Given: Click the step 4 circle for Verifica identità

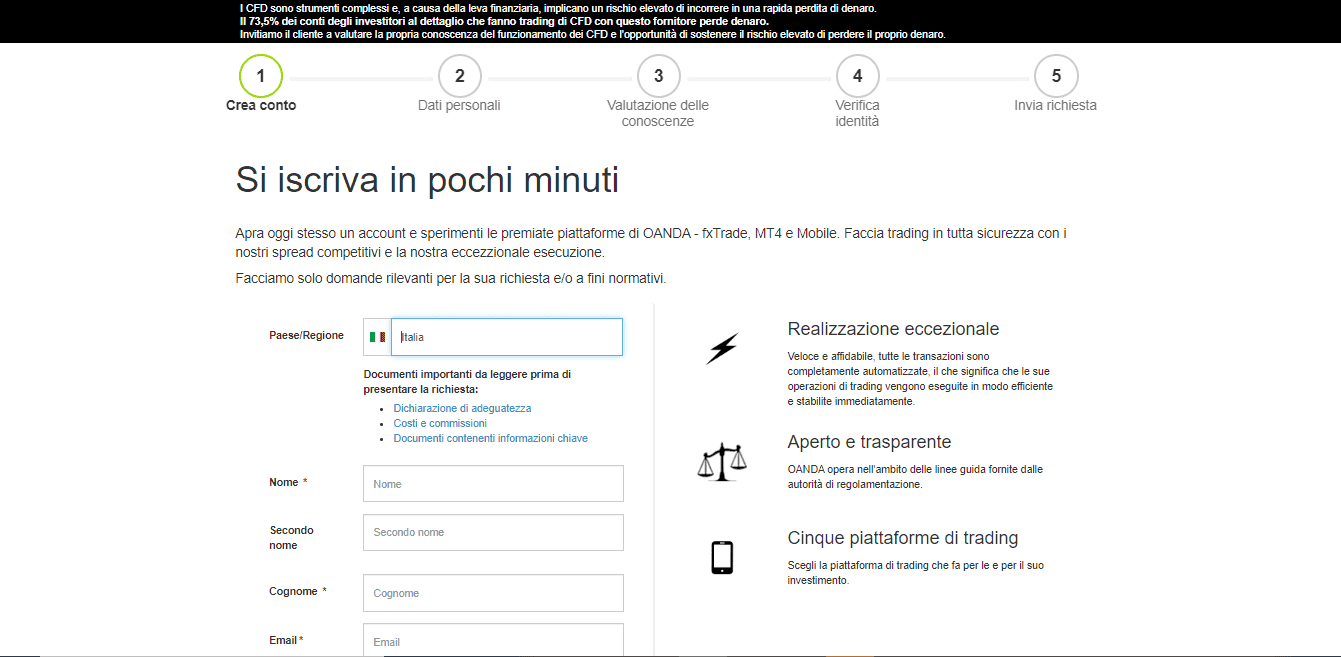Looking at the screenshot, I should [857, 75].
